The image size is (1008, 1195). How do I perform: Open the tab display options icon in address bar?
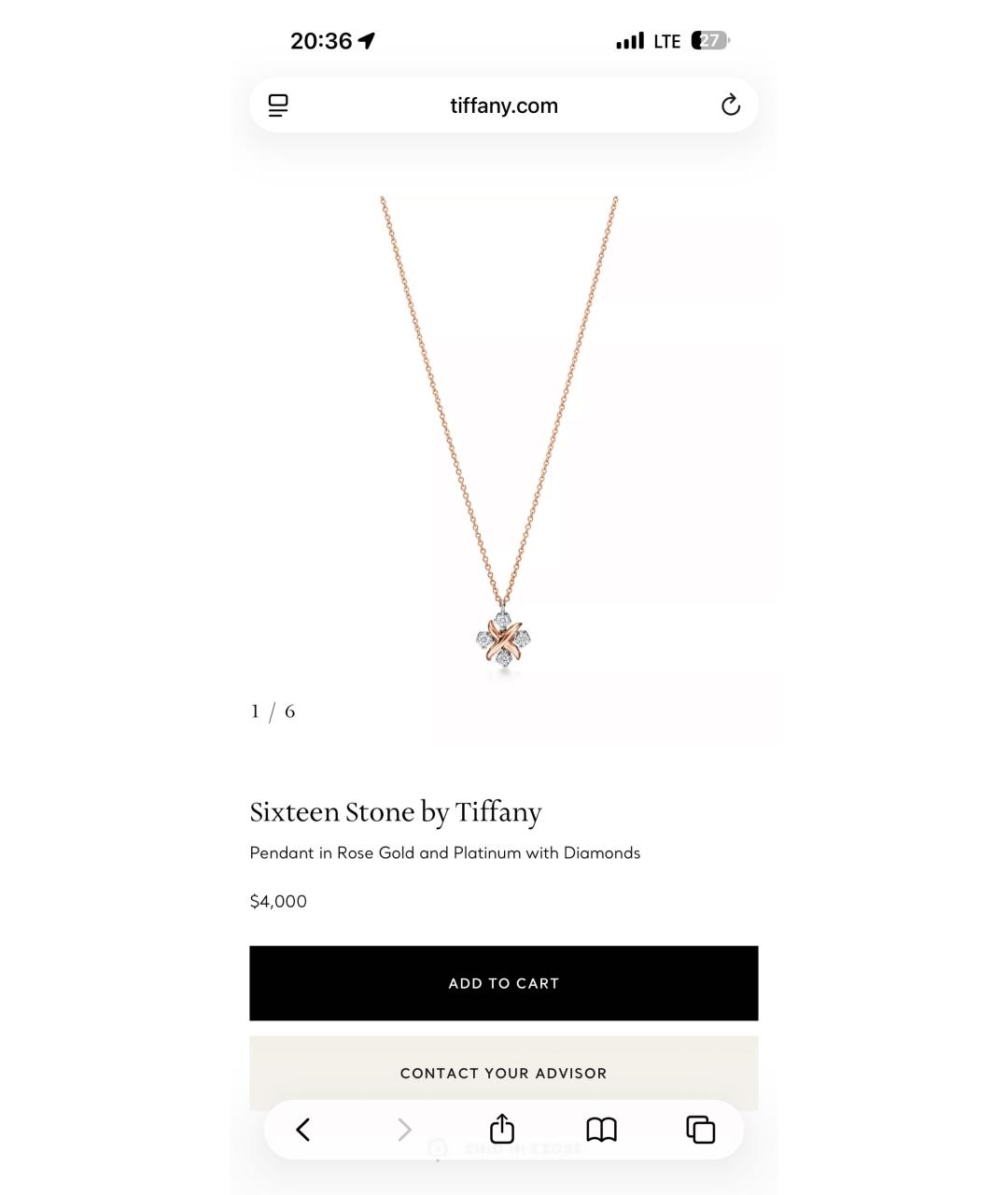pyautogui.click(x=278, y=105)
